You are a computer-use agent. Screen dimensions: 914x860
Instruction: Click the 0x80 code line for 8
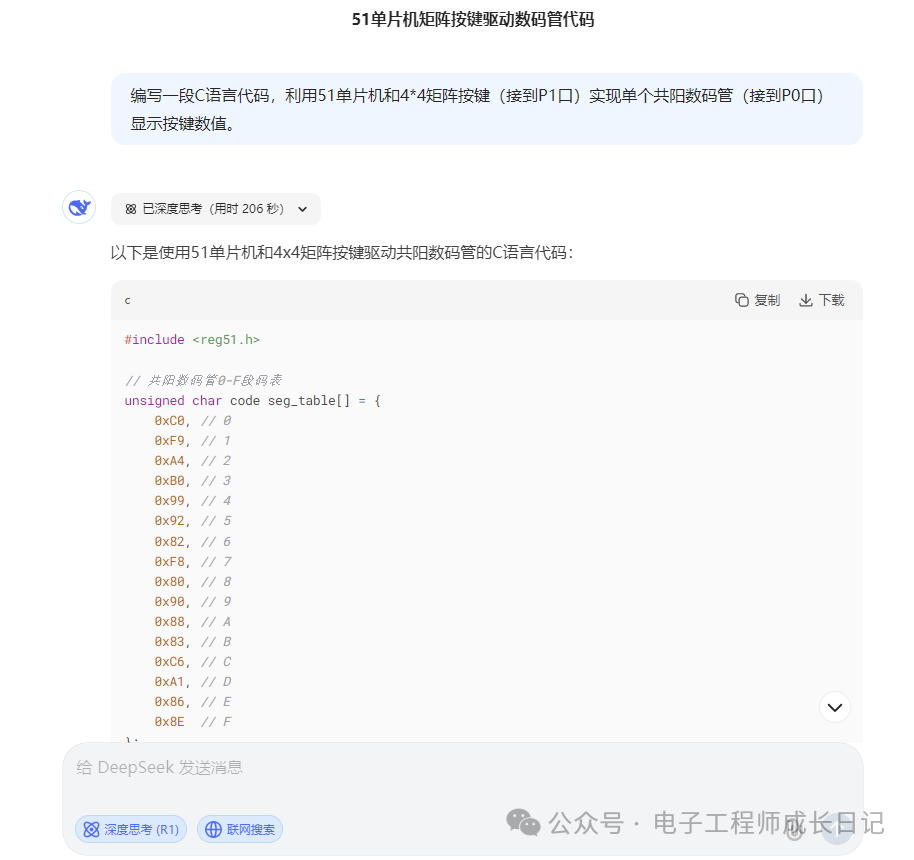(x=192, y=581)
